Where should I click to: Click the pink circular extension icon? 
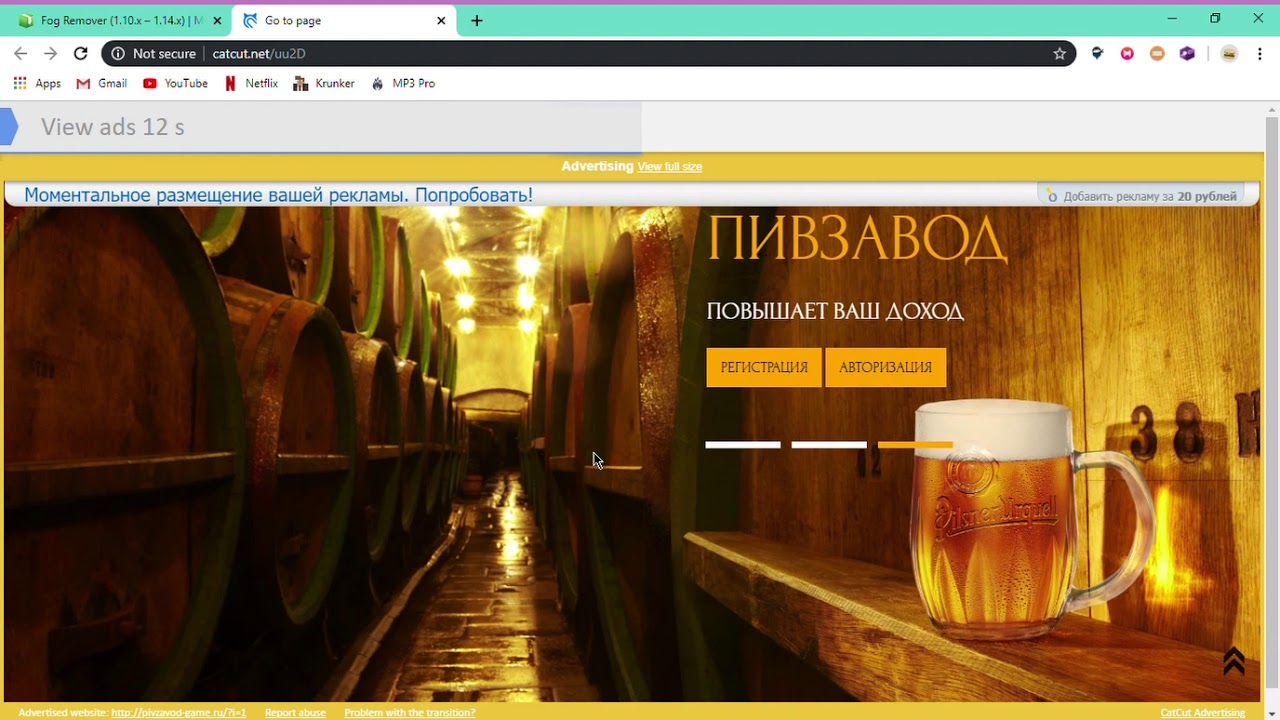(x=1127, y=54)
